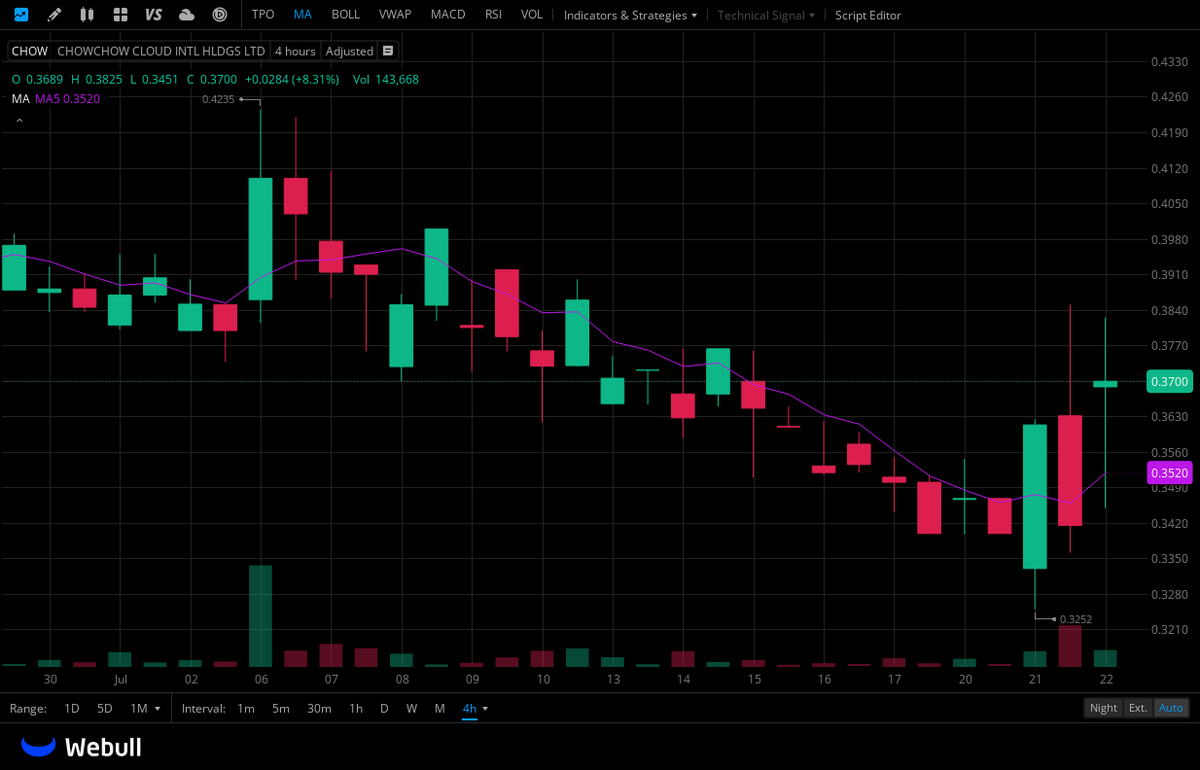This screenshot has height=770, width=1200.
Task: Open the Script Editor
Action: 868,15
